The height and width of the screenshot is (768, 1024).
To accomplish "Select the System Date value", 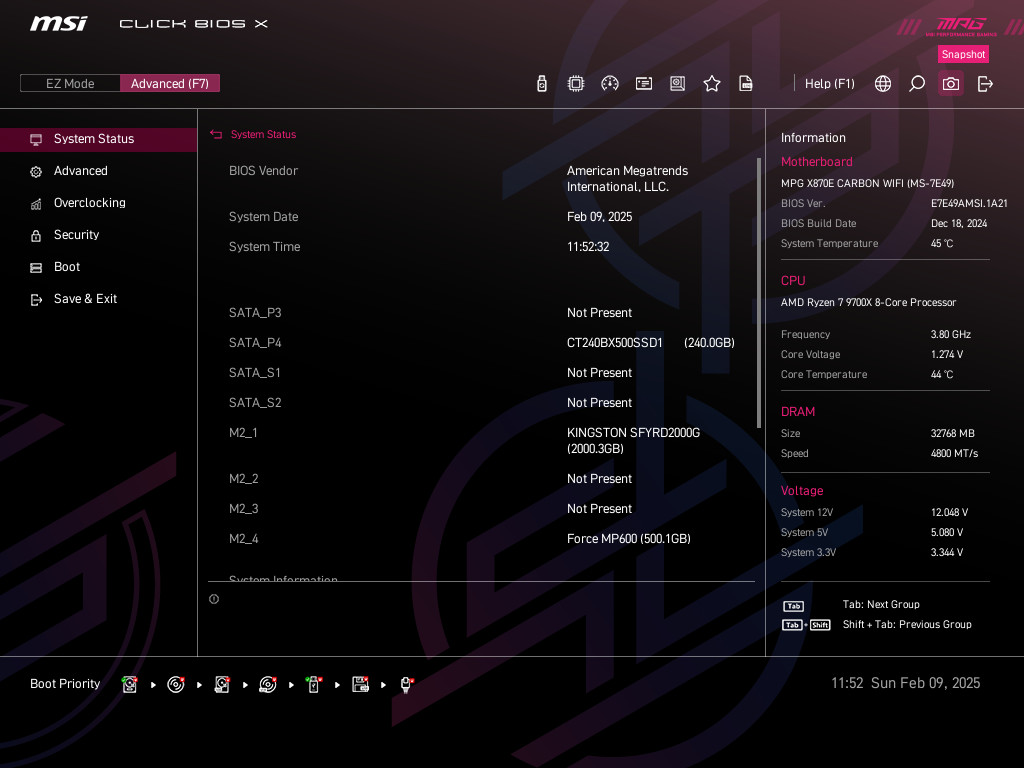I will coord(599,217).
